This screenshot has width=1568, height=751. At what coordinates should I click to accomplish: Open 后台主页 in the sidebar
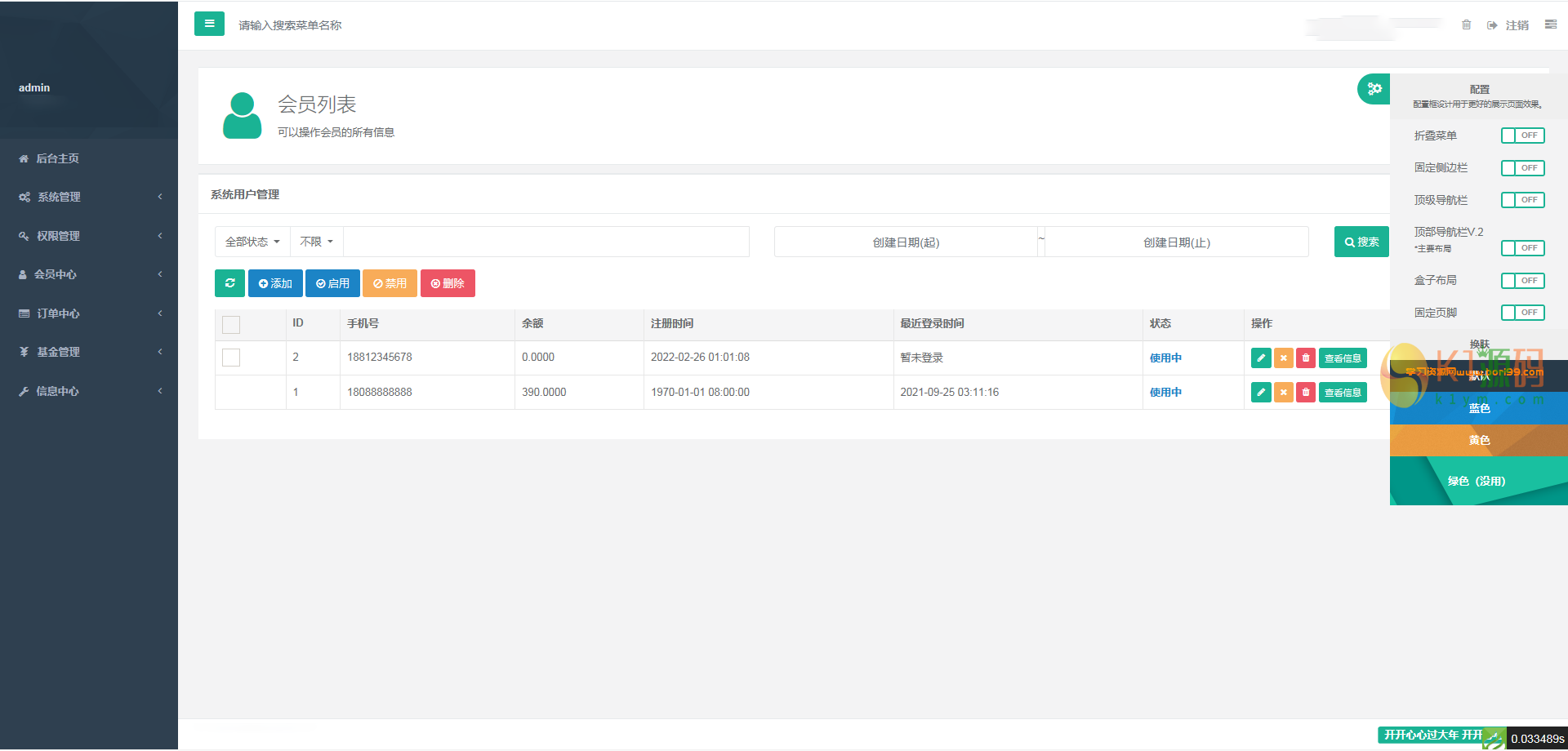pyautogui.click(x=57, y=158)
